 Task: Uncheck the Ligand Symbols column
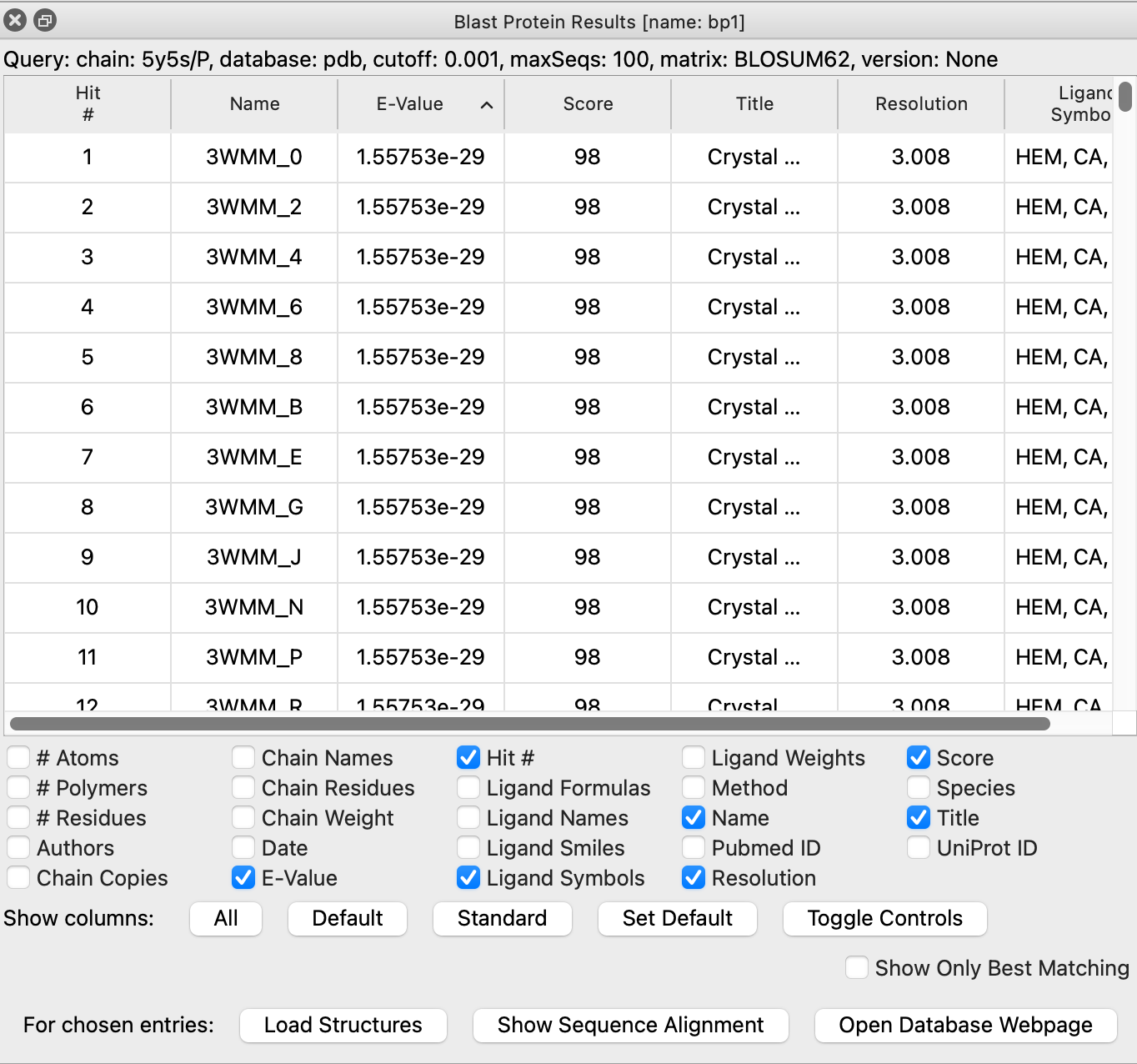point(468,877)
